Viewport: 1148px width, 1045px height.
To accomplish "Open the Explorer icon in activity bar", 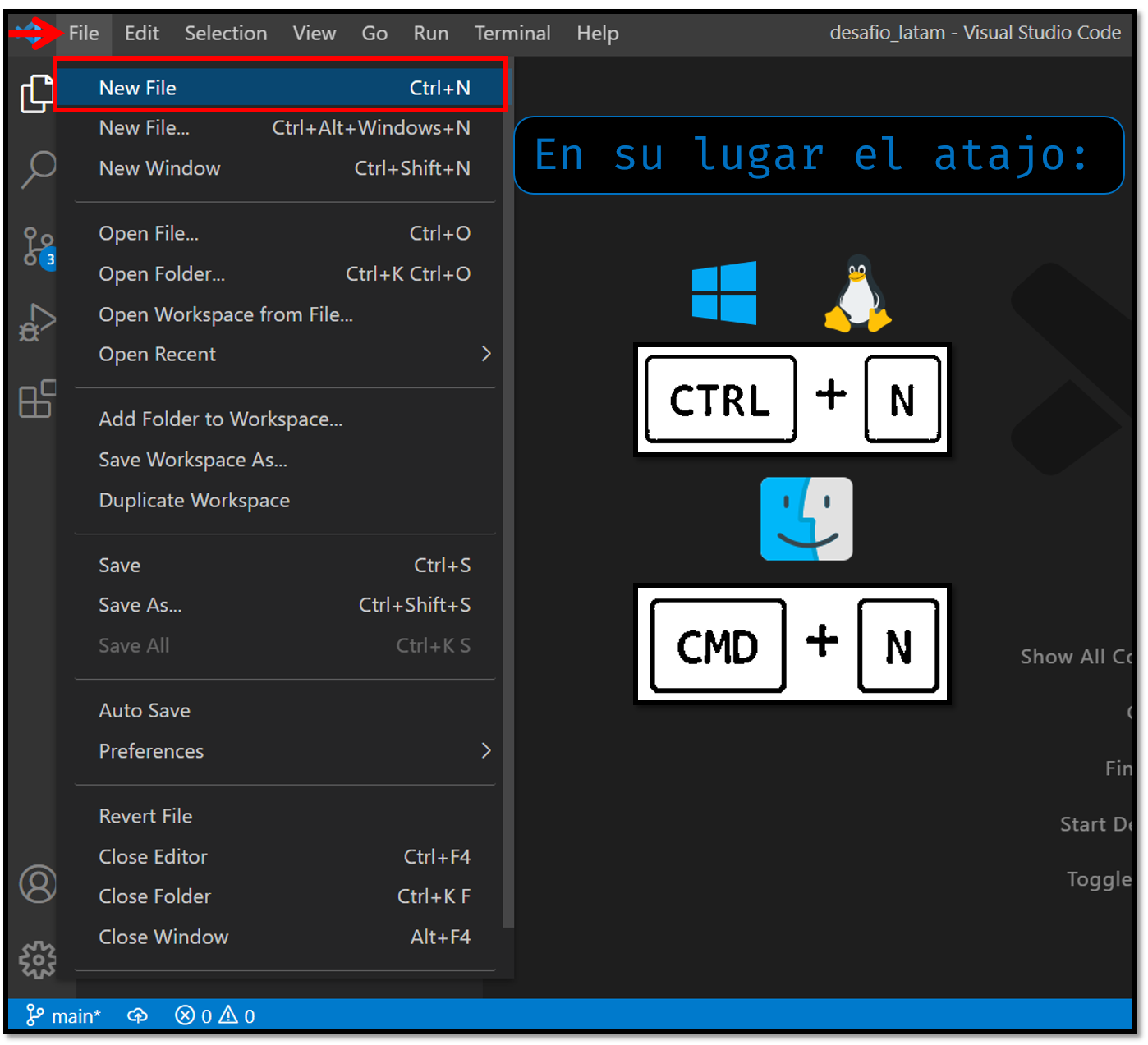I will tap(35, 93).
